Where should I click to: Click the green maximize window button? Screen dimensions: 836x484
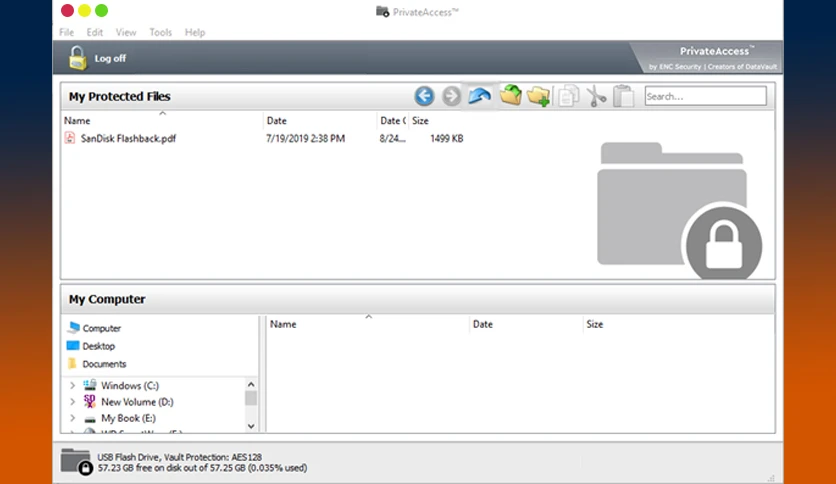tap(101, 10)
